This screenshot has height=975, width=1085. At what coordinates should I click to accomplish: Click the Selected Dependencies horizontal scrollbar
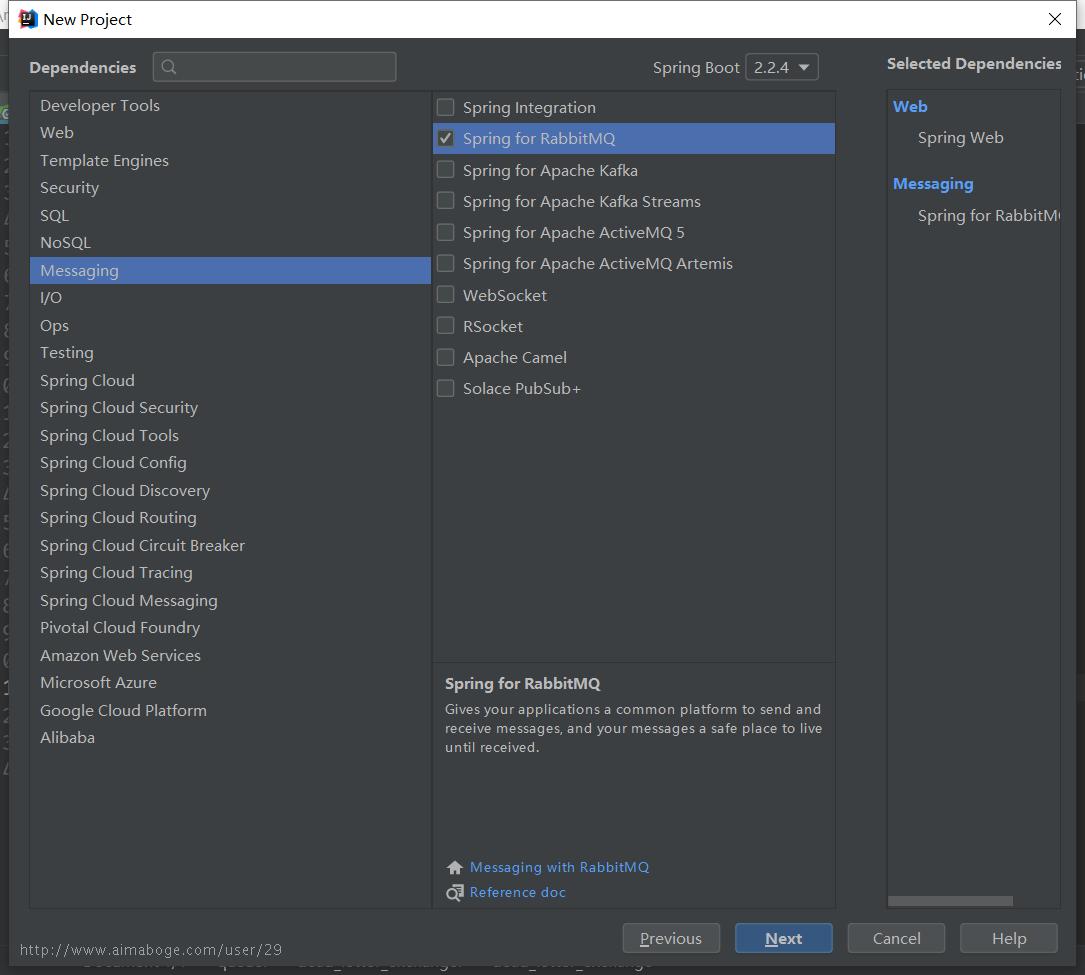pyautogui.click(x=950, y=901)
